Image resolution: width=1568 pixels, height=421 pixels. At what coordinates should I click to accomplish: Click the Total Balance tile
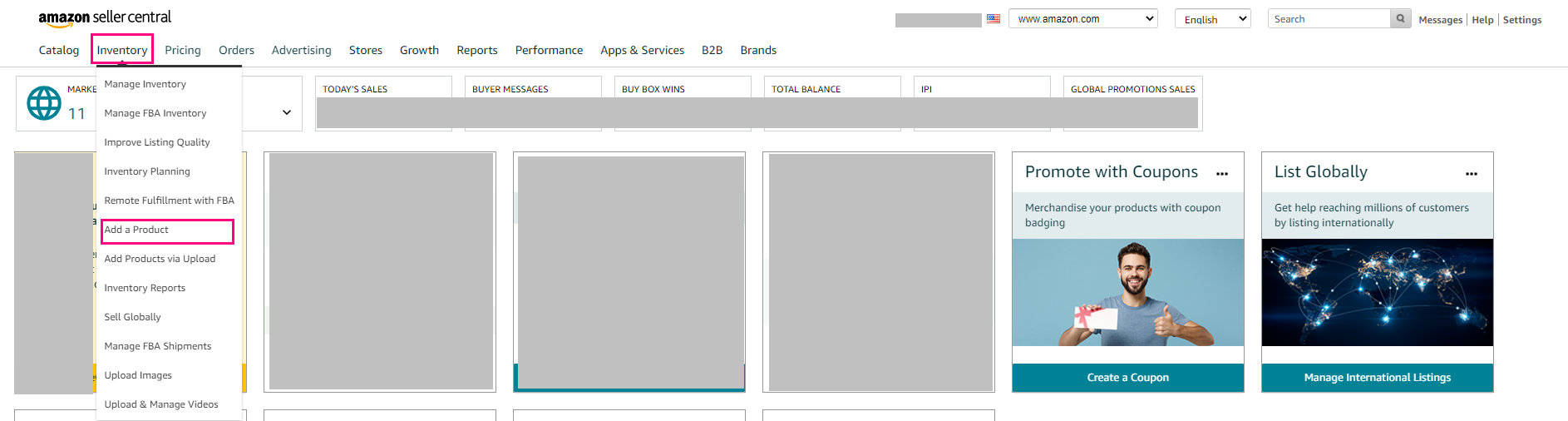click(x=832, y=103)
